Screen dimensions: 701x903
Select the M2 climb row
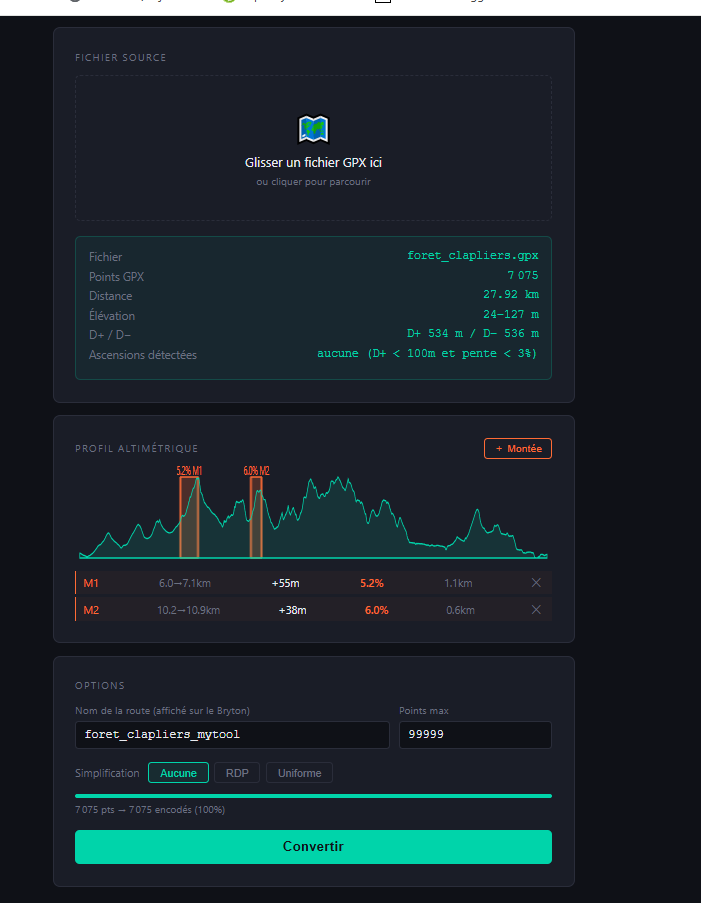click(313, 610)
